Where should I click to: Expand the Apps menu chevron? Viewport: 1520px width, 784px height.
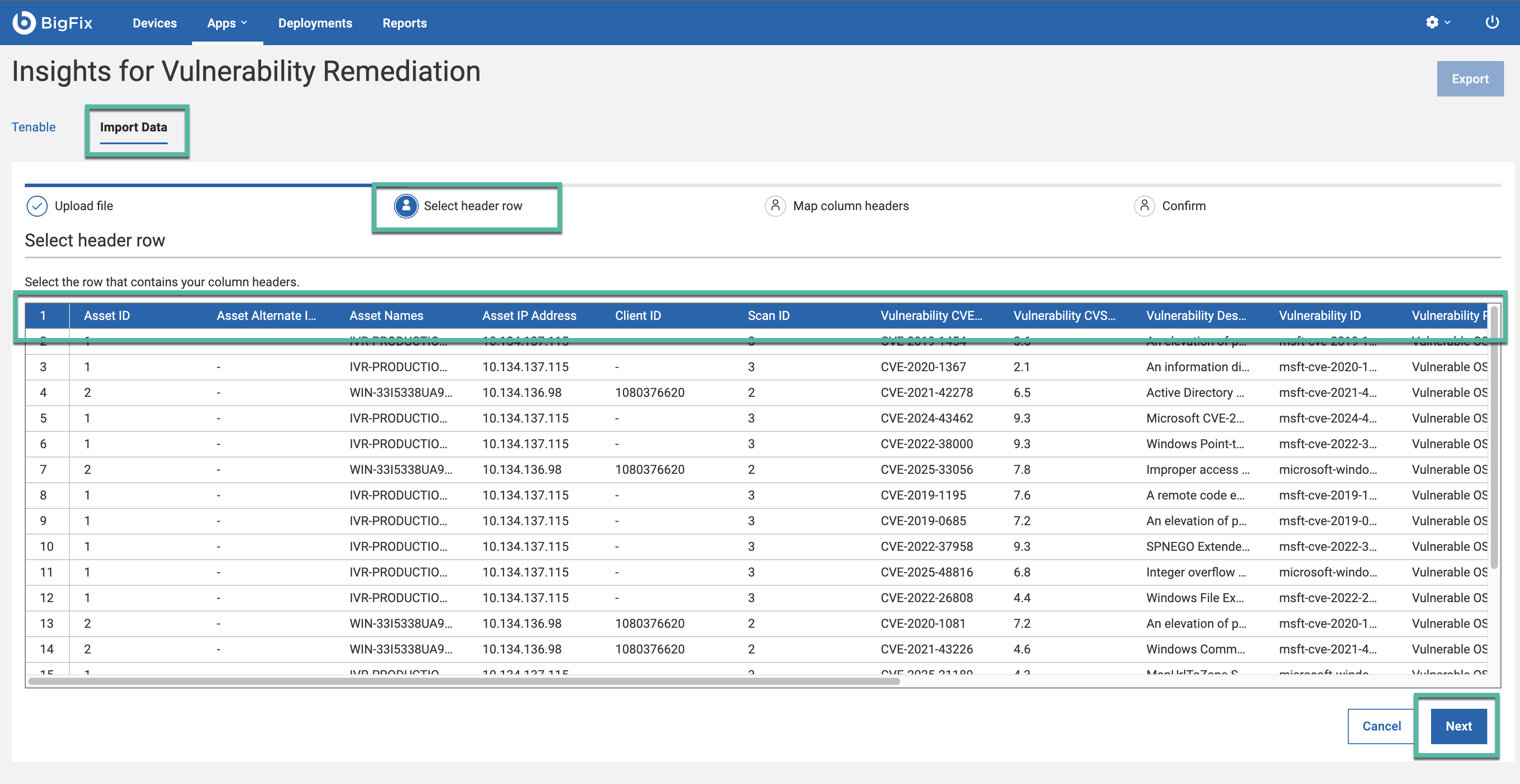click(244, 23)
